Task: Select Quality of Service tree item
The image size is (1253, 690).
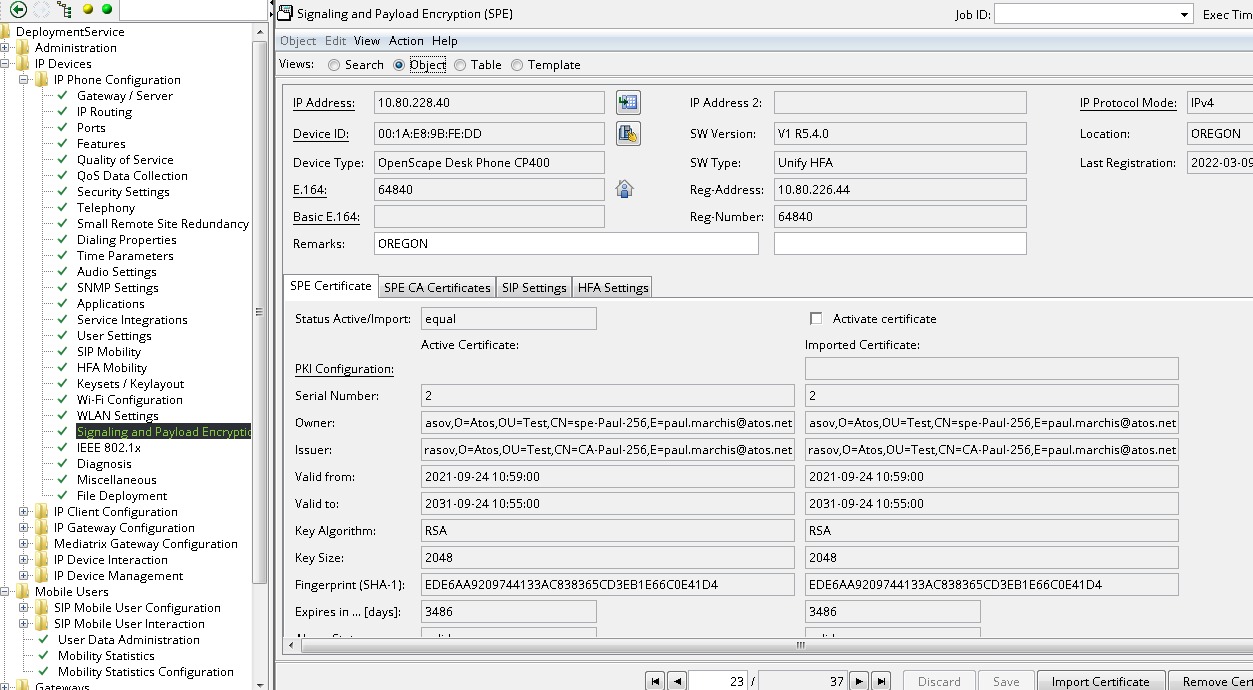Action: [x=125, y=160]
